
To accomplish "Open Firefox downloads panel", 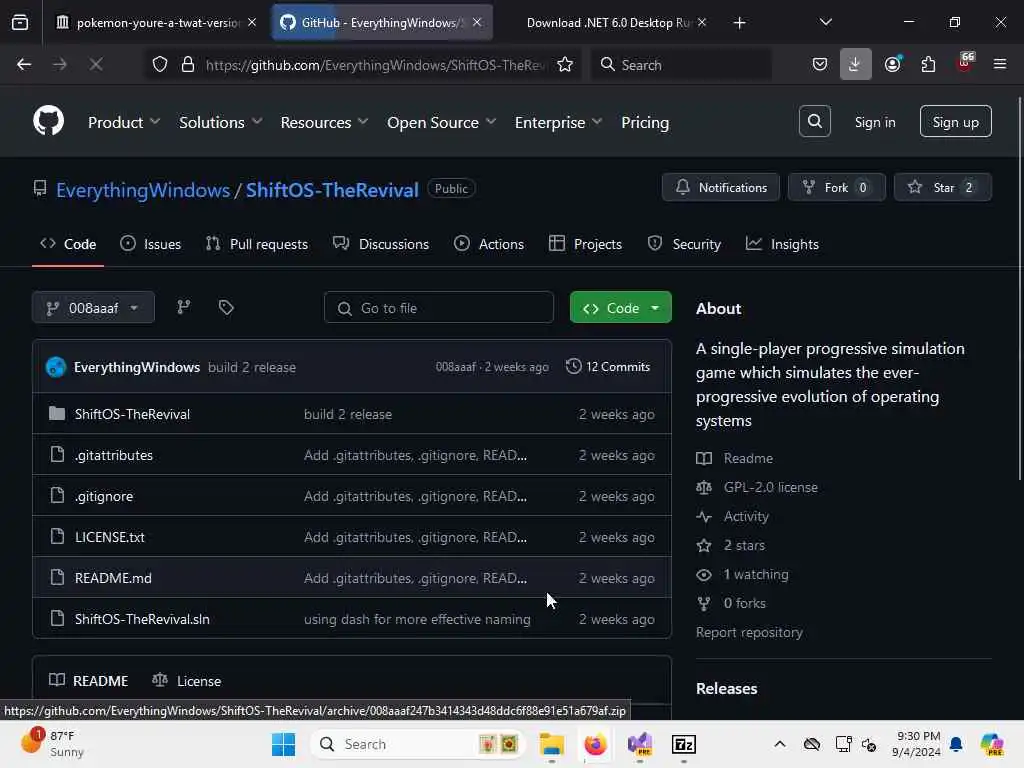I will tap(855, 64).
